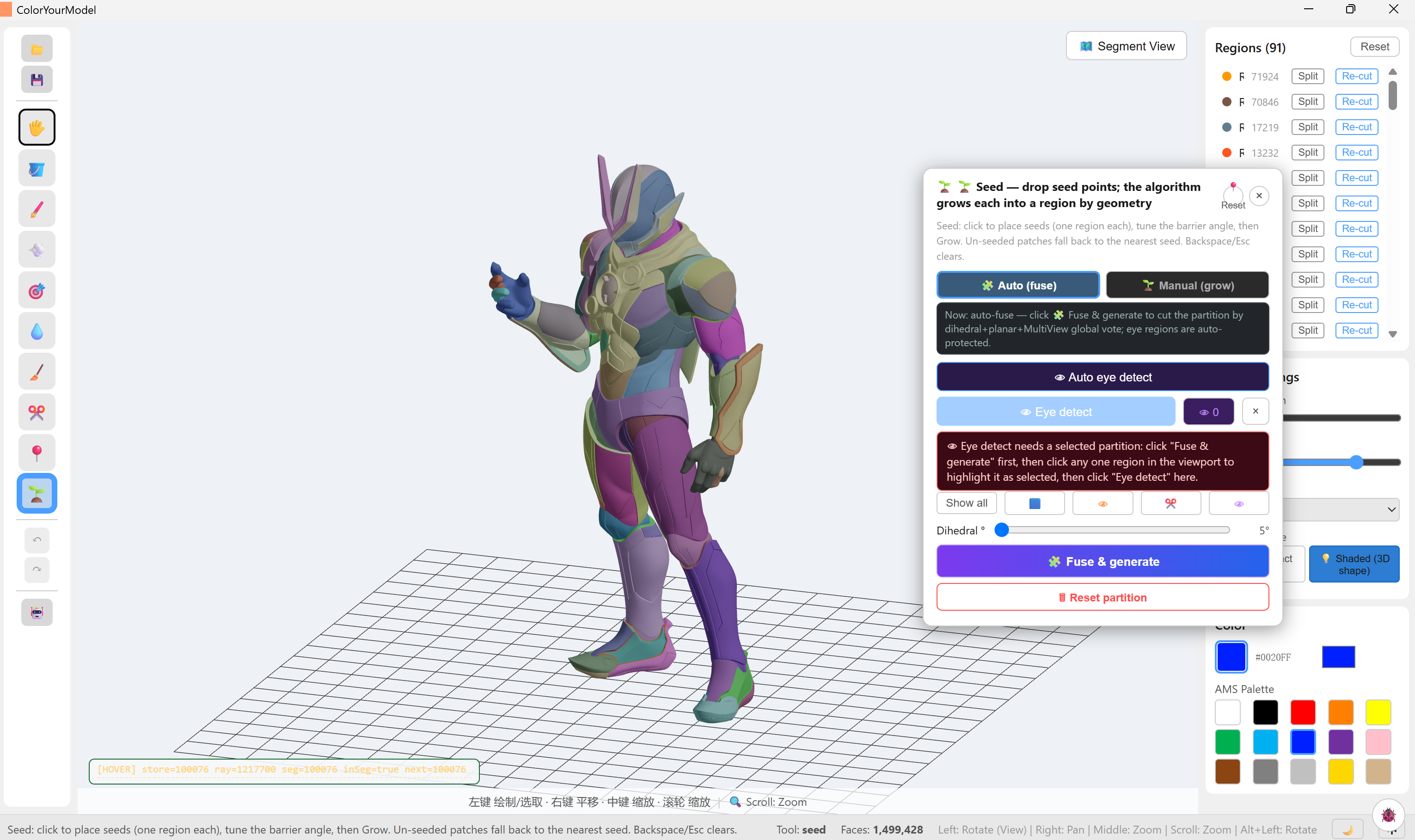Select the scissors cut tool
1415x840 pixels.
click(37, 413)
